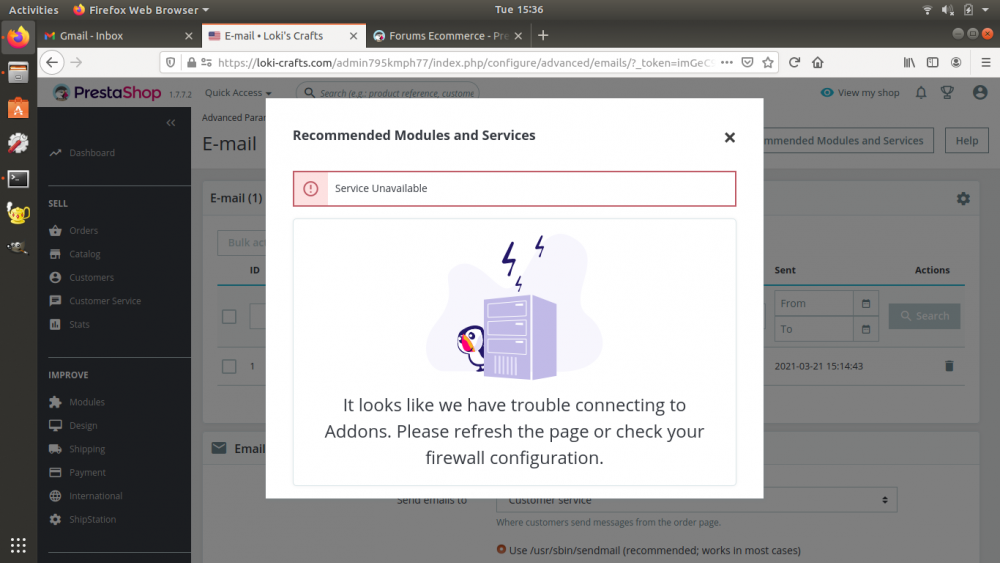Click the Sent From date field
The width and height of the screenshot is (1000, 563).
click(814, 303)
